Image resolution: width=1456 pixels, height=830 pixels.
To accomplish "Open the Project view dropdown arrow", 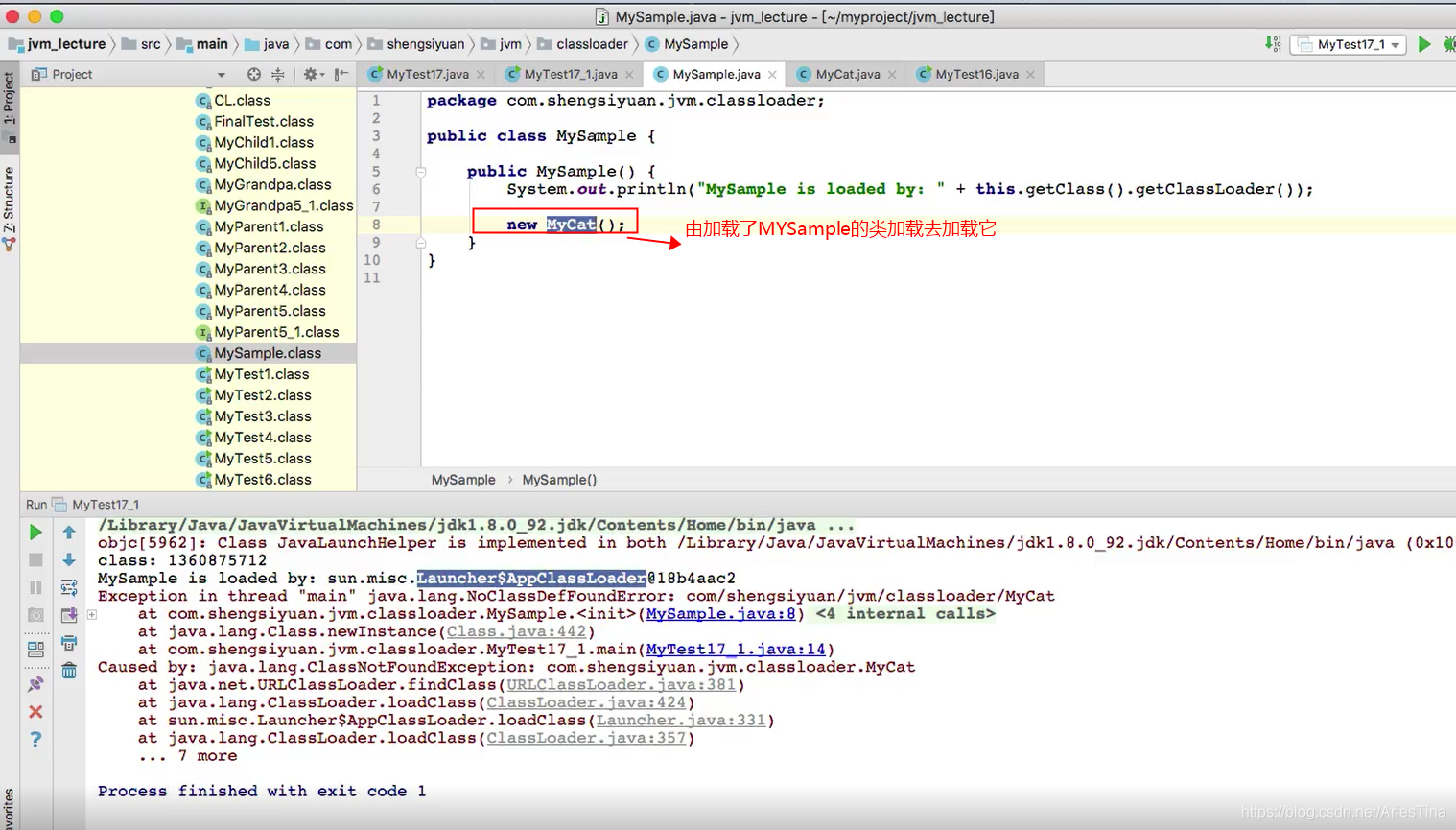I will pos(222,75).
